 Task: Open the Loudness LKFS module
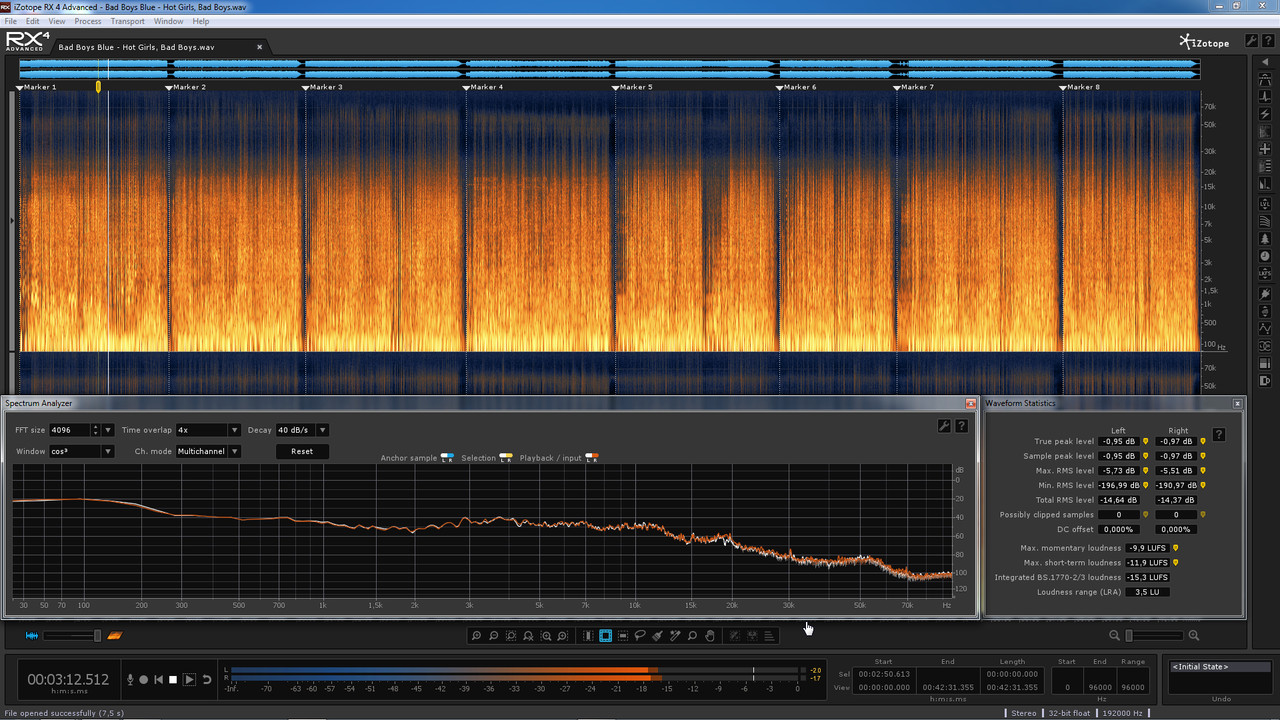pyautogui.click(x=1265, y=272)
